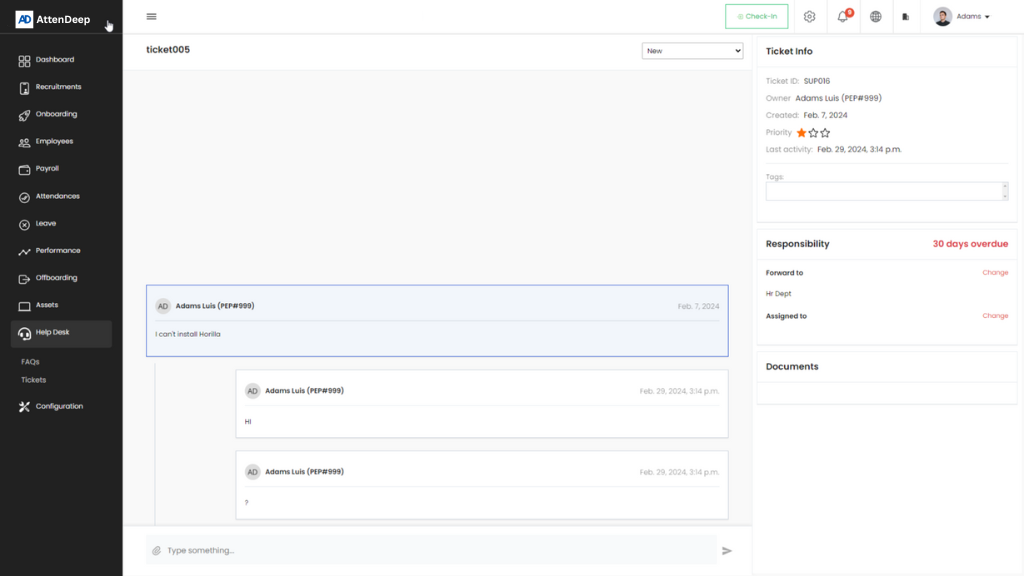Send message with paper plane icon
The height and width of the screenshot is (576, 1024).
click(x=727, y=551)
